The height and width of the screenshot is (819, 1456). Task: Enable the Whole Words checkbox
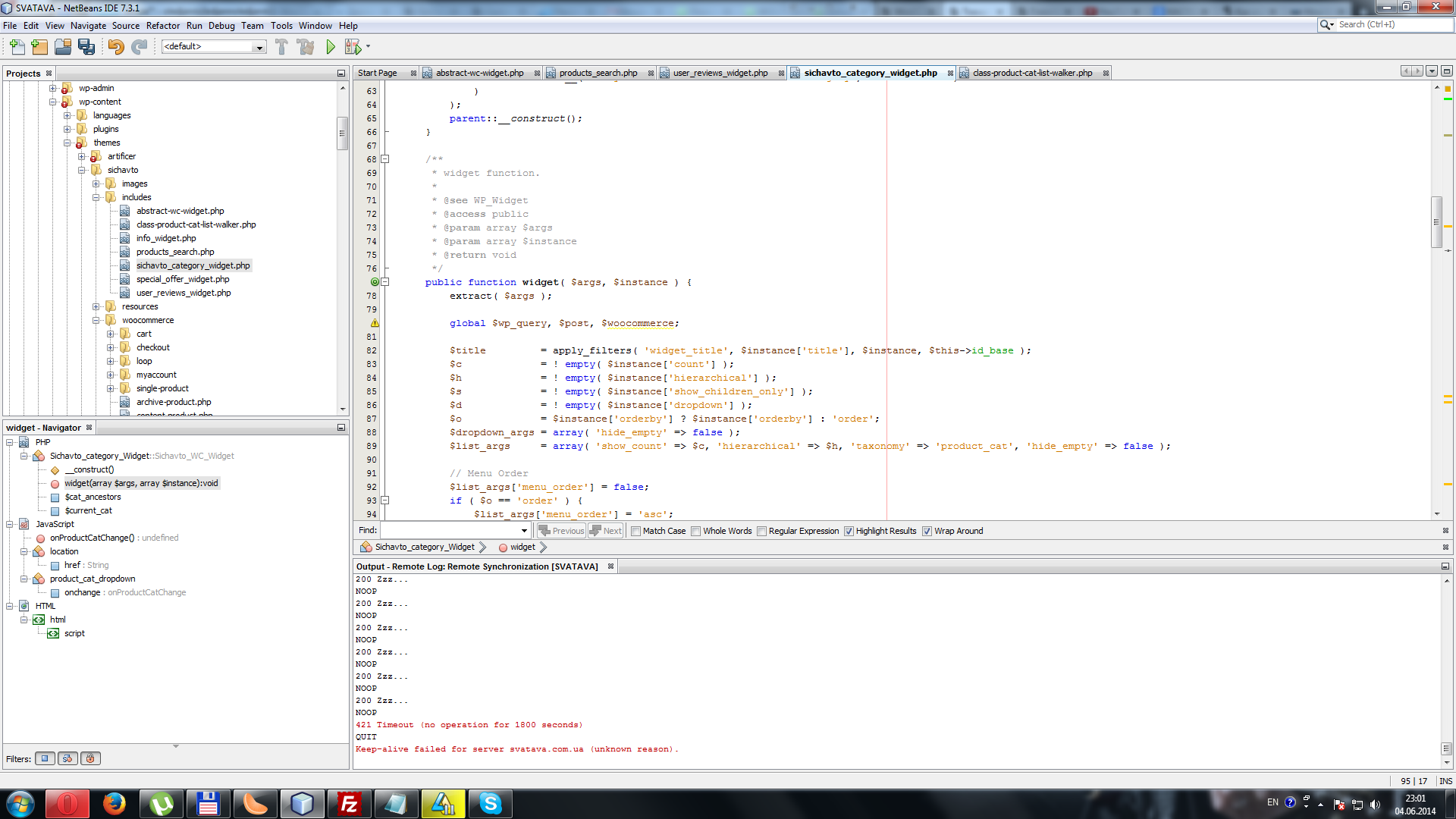click(x=696, y=532)
